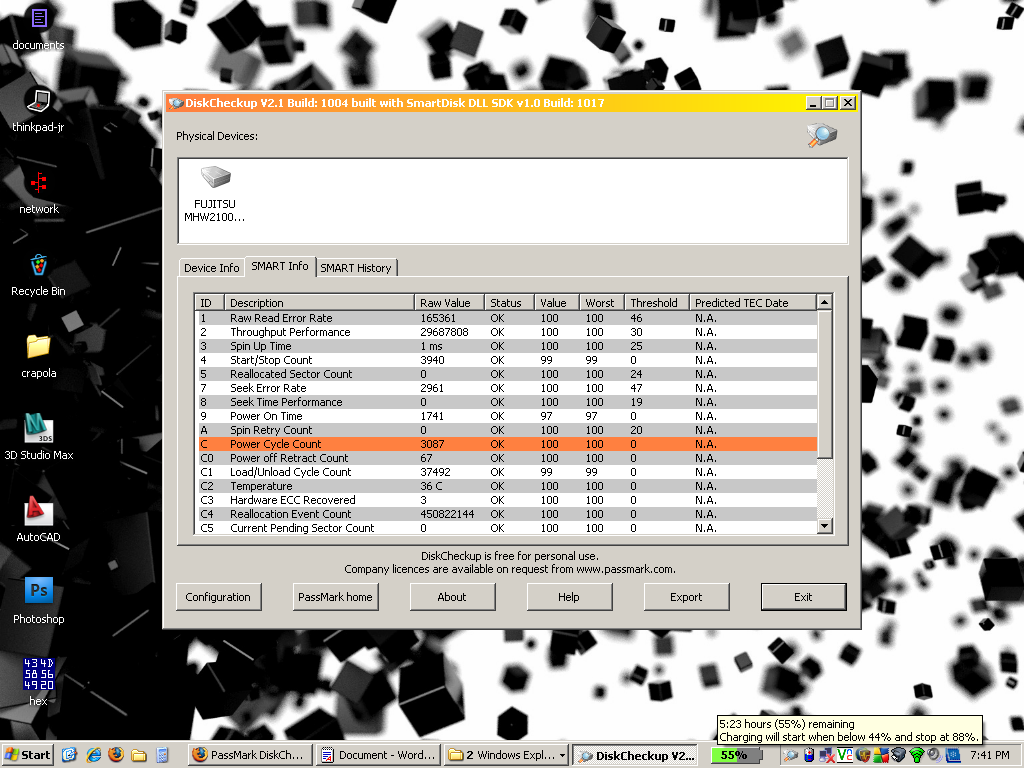1024x768 pixels.
Task: Select the Power On Time row
Action: (x=507, y=416)
